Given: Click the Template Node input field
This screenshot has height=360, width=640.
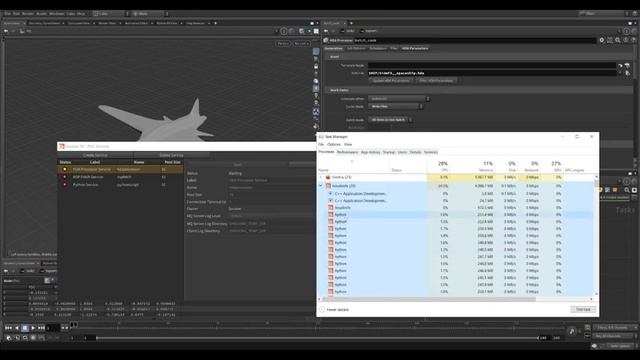Looking at the screenshot, I should (492, 65).
